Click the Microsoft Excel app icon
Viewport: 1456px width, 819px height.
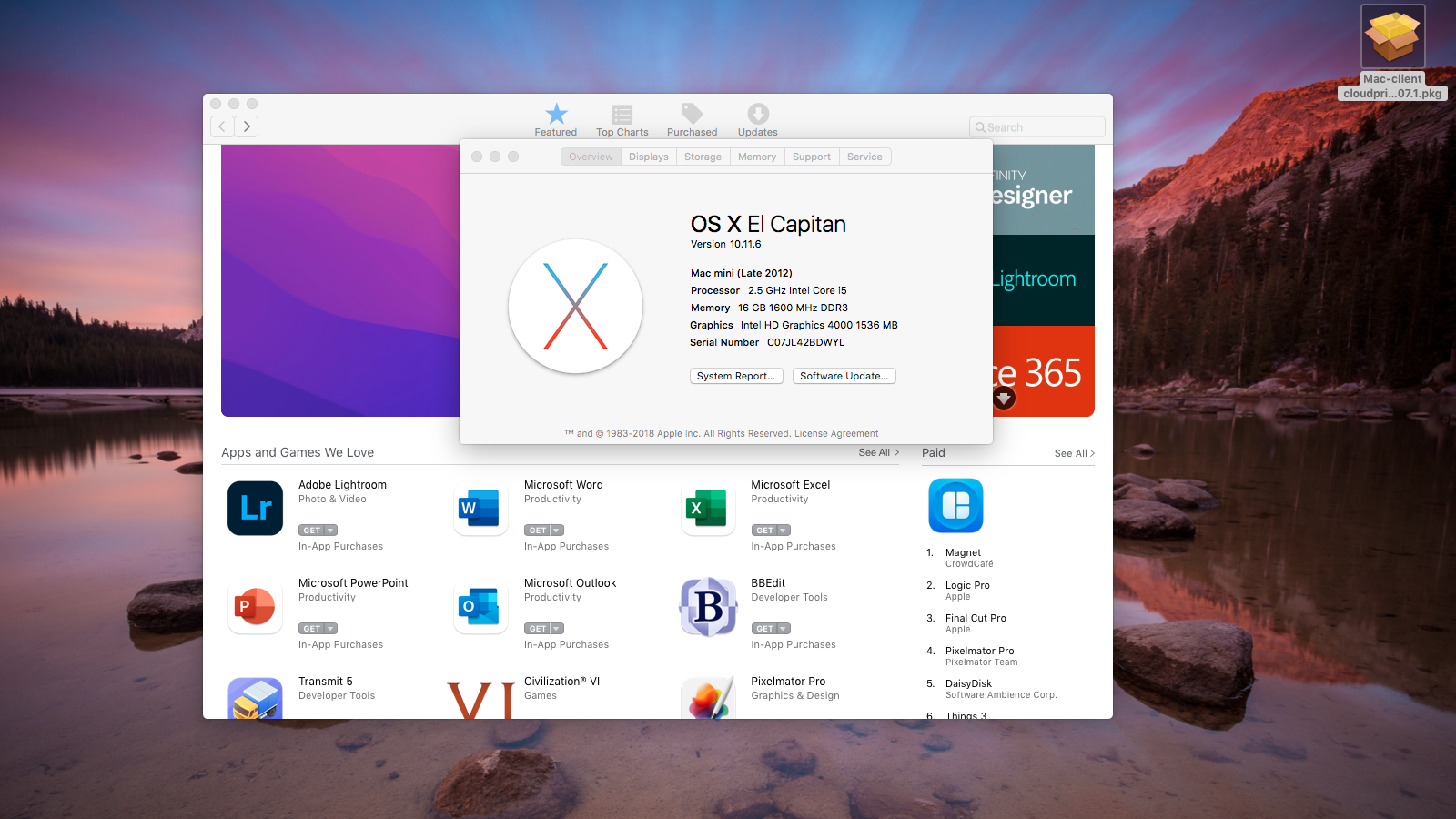(x=708, y=508)
